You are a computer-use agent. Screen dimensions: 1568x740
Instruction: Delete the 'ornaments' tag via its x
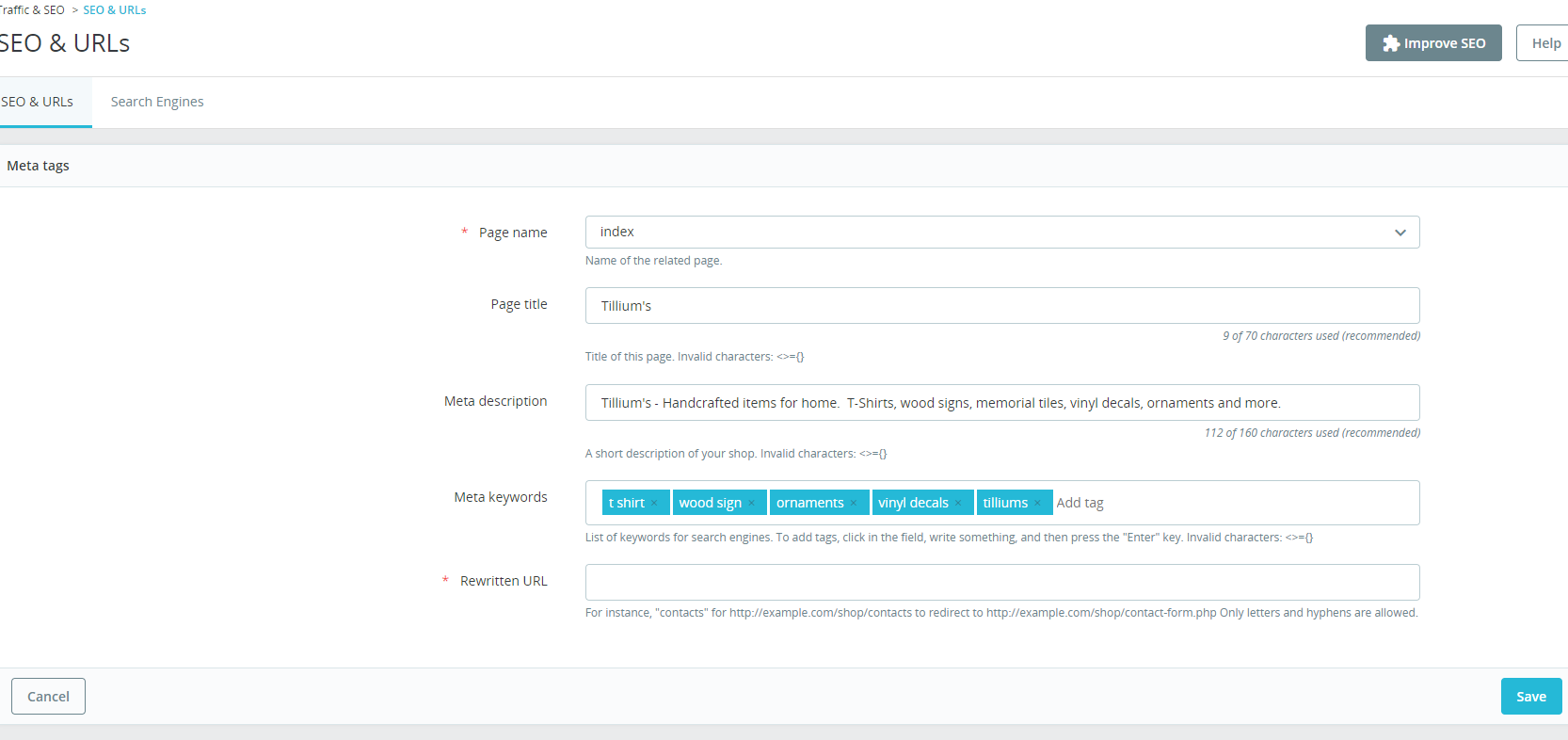click(x=854, y=503)
